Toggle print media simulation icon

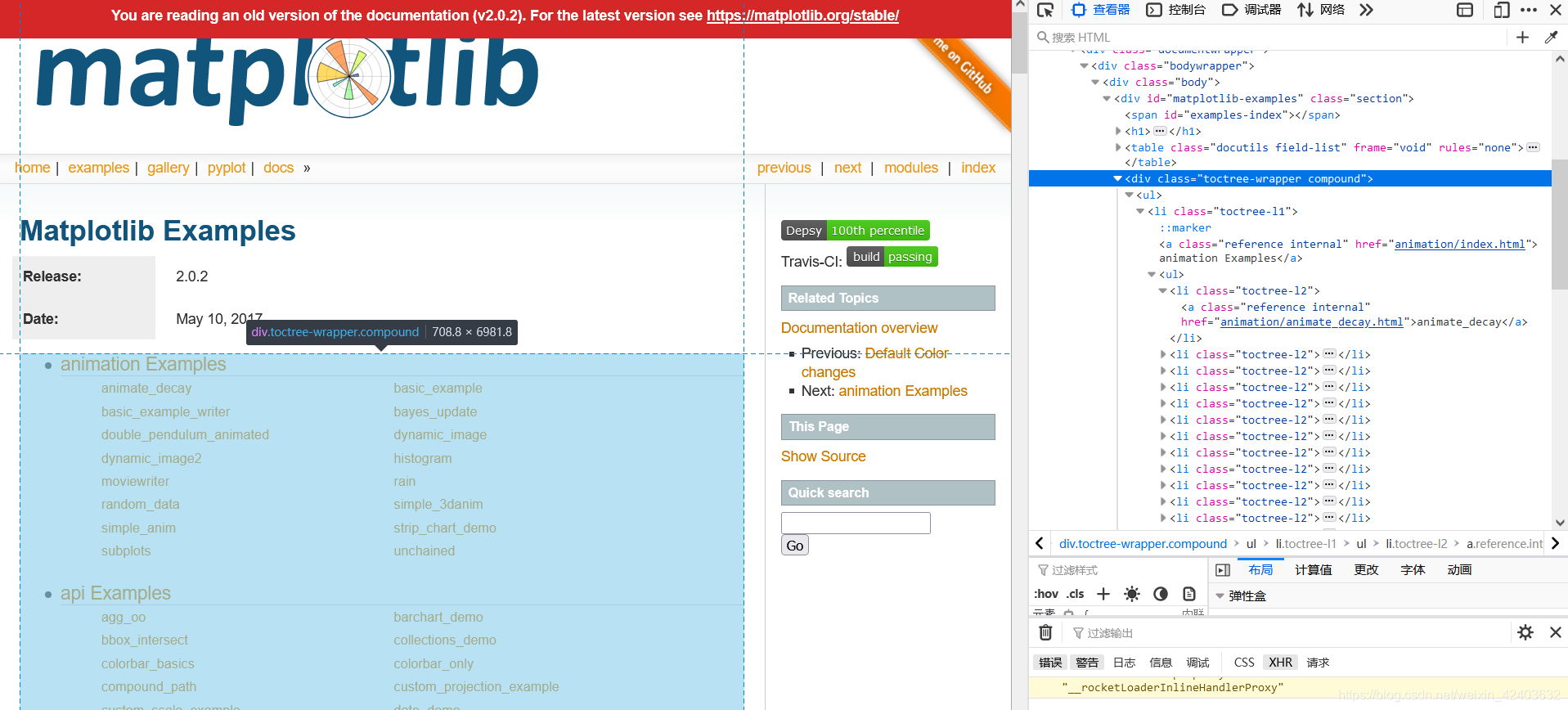coord(1189,594)
